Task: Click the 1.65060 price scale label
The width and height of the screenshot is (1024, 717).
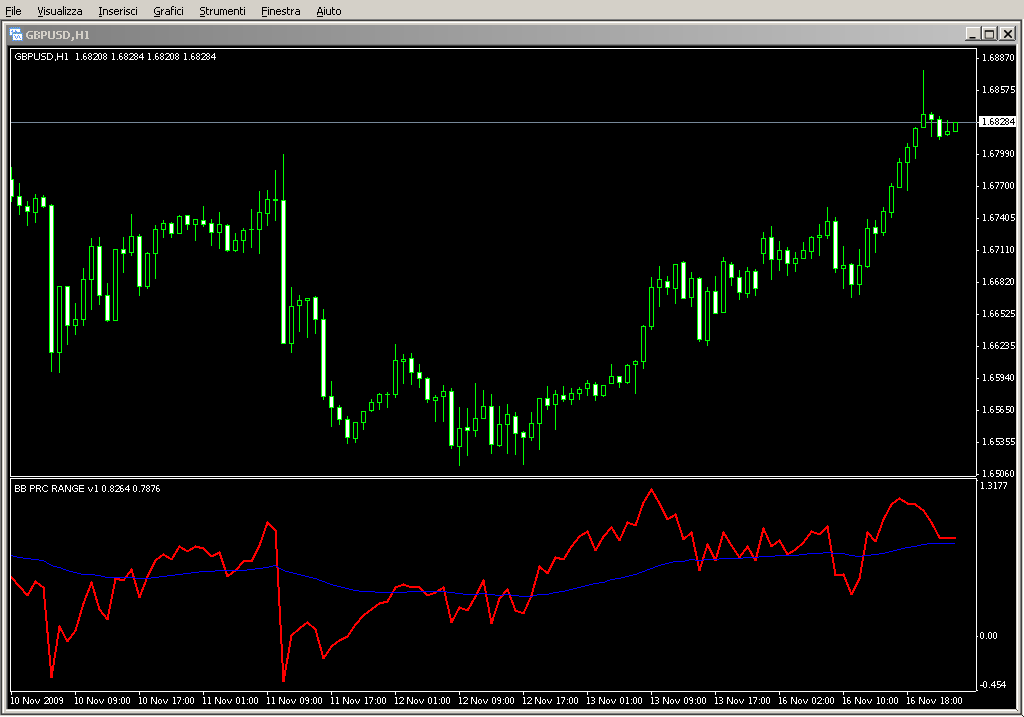Action: coord(999,473)
